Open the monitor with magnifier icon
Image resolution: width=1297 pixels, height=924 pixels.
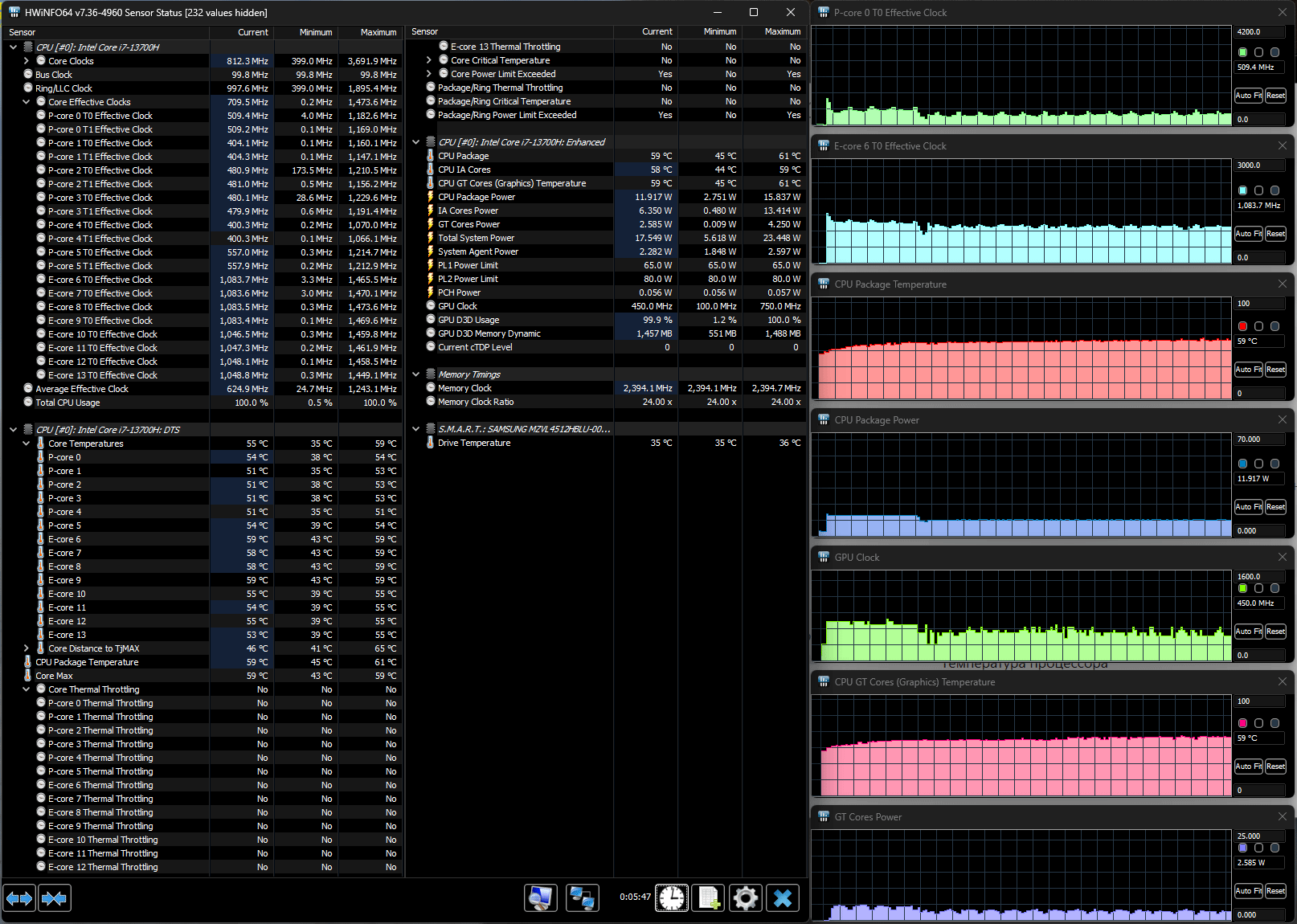[x=541, y=897]
